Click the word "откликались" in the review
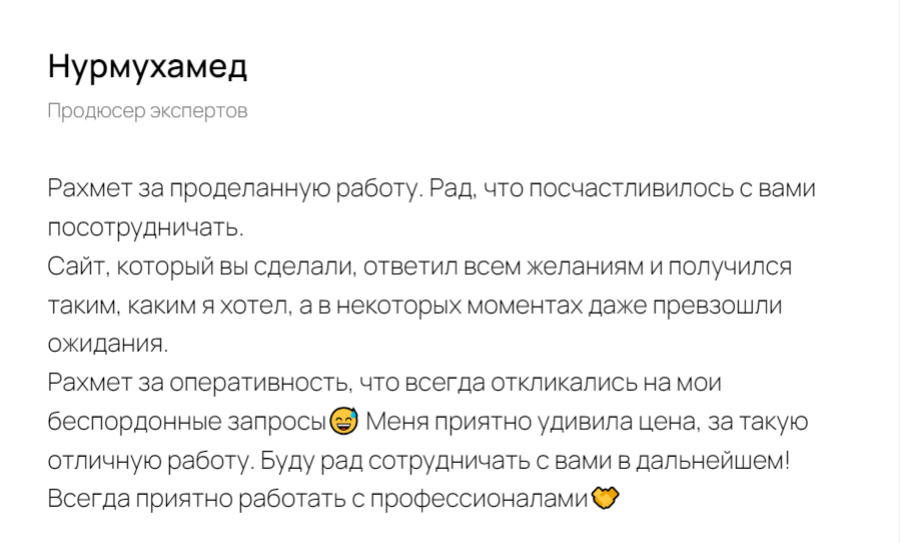 (576, 383)
